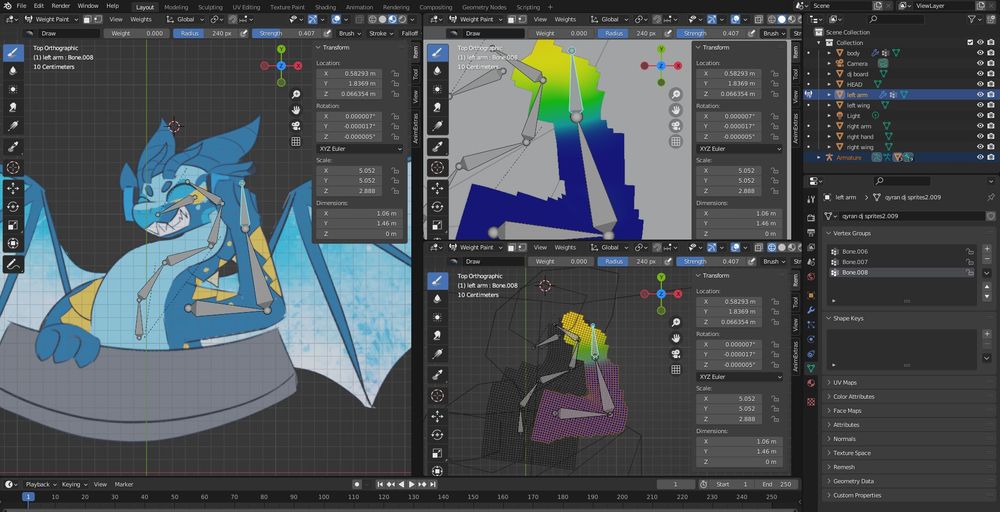
Task: Expand the Geometry Data panel
Action: click(x=853, y=481)
